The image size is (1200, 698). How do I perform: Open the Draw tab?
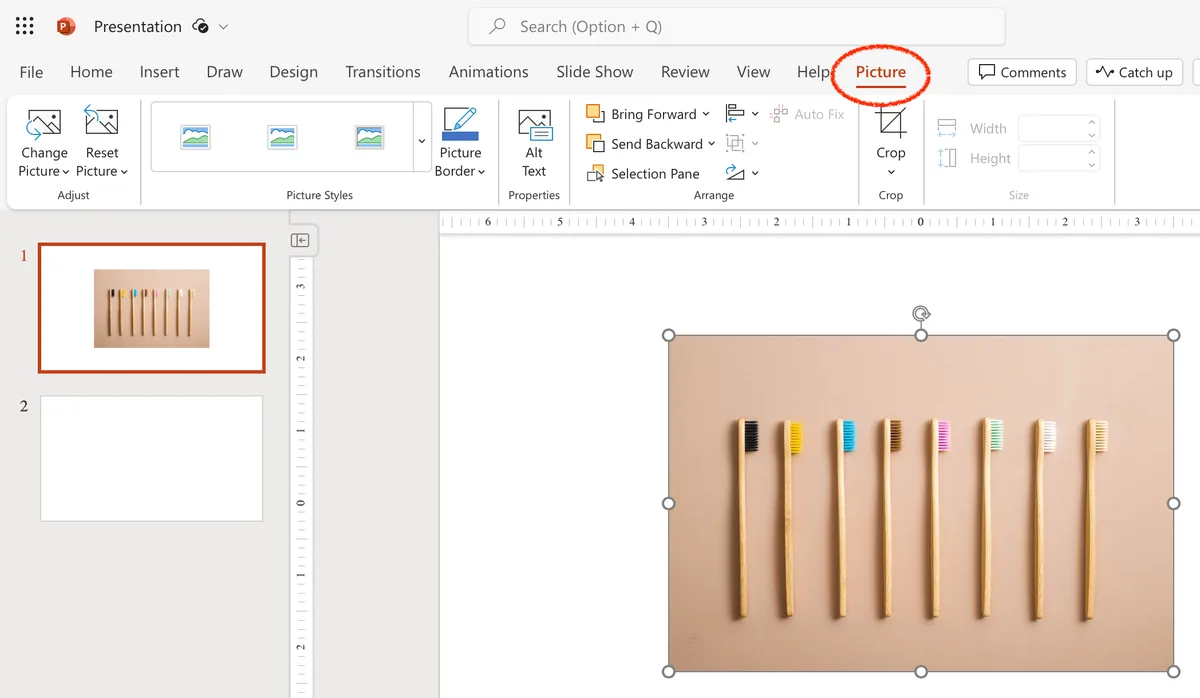tap(225, 72)
